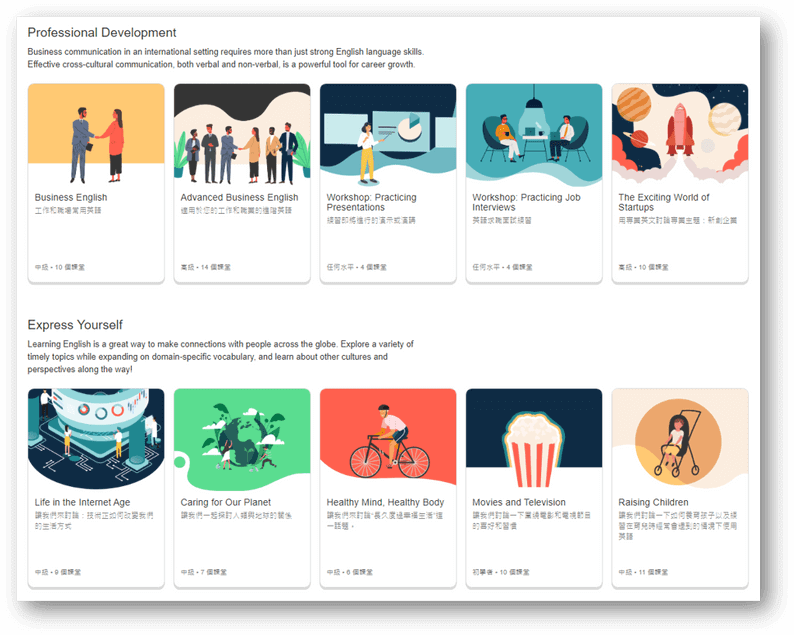Select the stroller illustration for Raising Children
The height and width of the screenshot is (635, 794).
(x=680, y=440)
